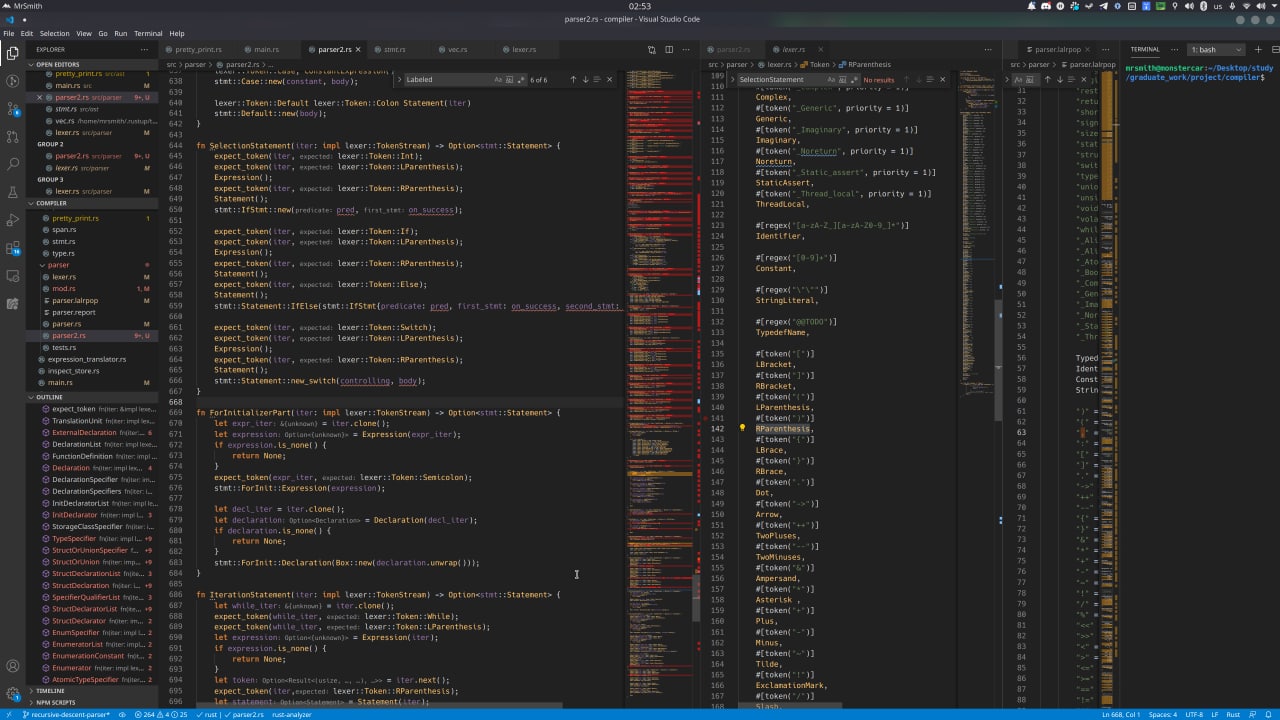Open the Explorer view in activity bar
This screenshot has width=1280, height=720.
pyautogui.click(x=12, y=53)
